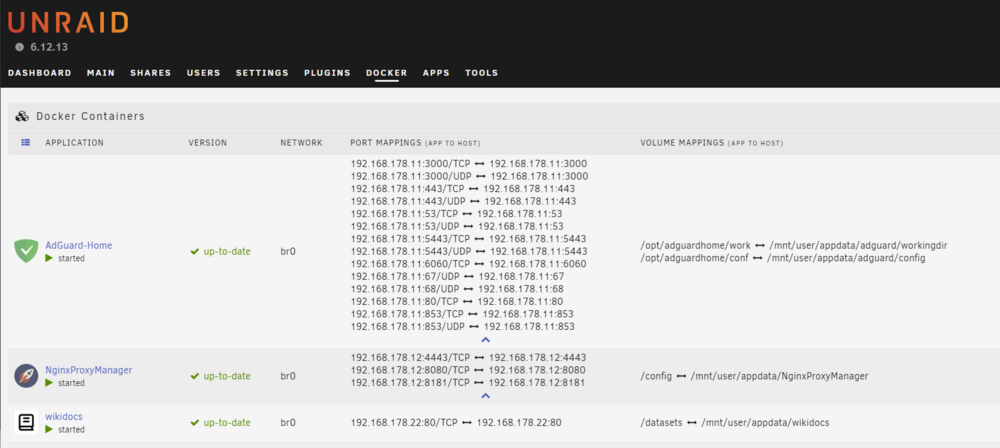The height and width of the screenshot is (448, 1000).
Task: Click port mapping 192.168.178.11:443/TCP
Action: 462,189
